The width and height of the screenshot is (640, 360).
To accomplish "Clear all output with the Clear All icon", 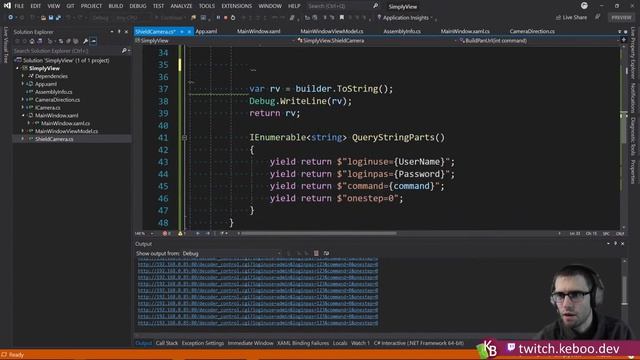I will point(316,253).
